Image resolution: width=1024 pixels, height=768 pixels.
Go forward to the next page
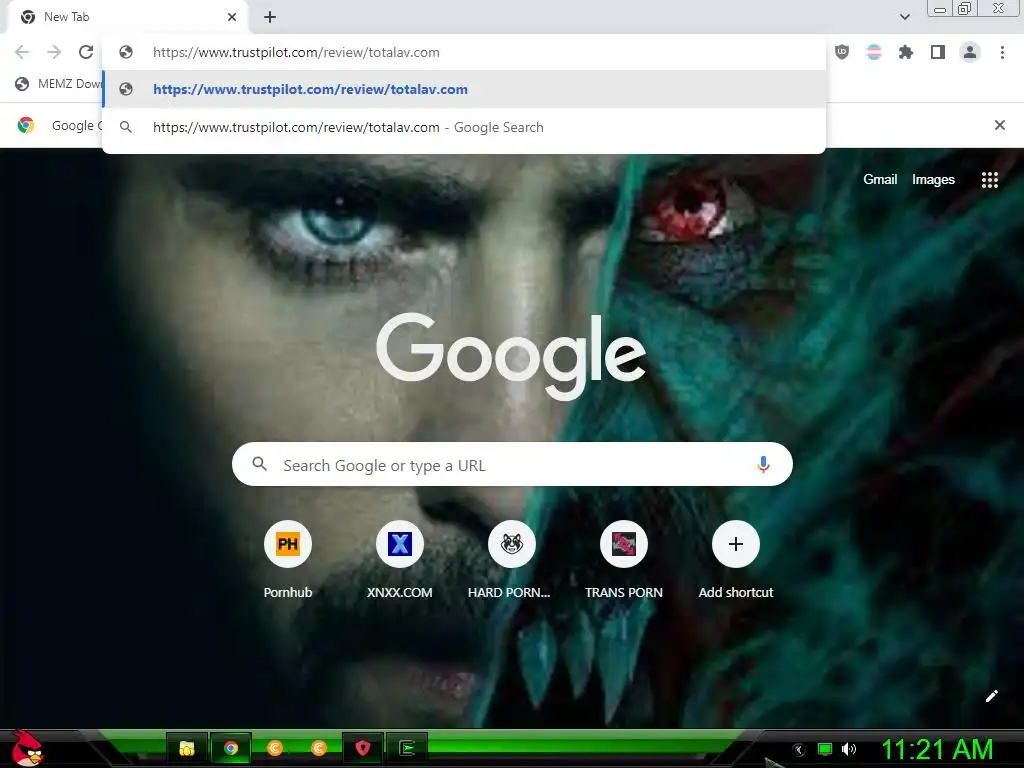click(x=54, y=52)
